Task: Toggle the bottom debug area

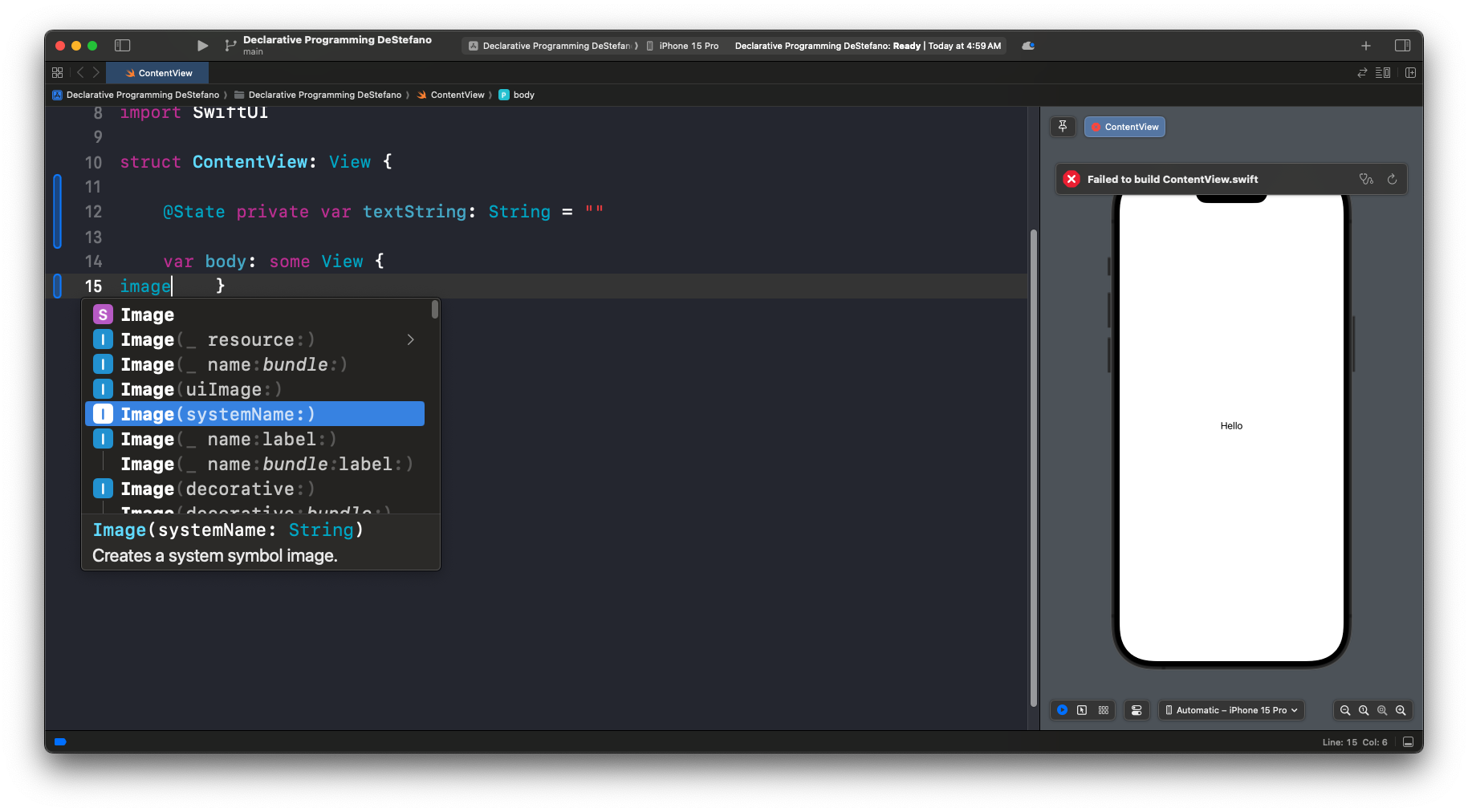Action: pos(1409,742)
